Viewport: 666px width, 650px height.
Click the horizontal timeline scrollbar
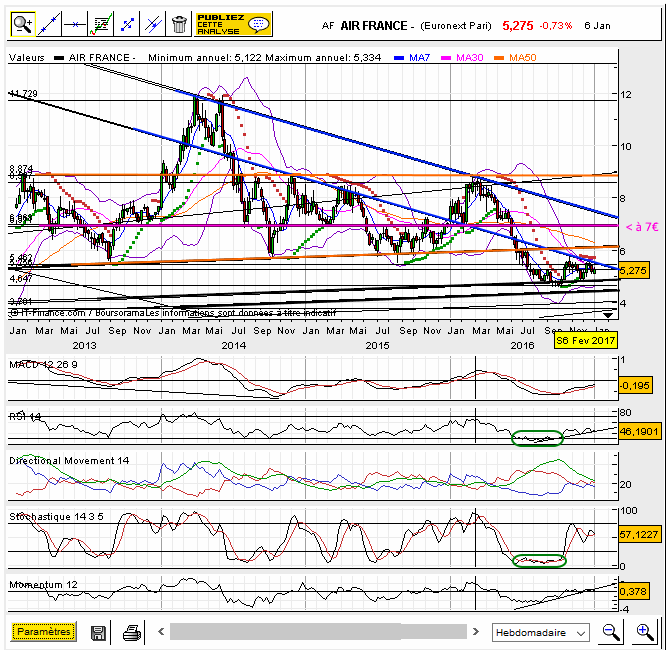tap(318, 632)
